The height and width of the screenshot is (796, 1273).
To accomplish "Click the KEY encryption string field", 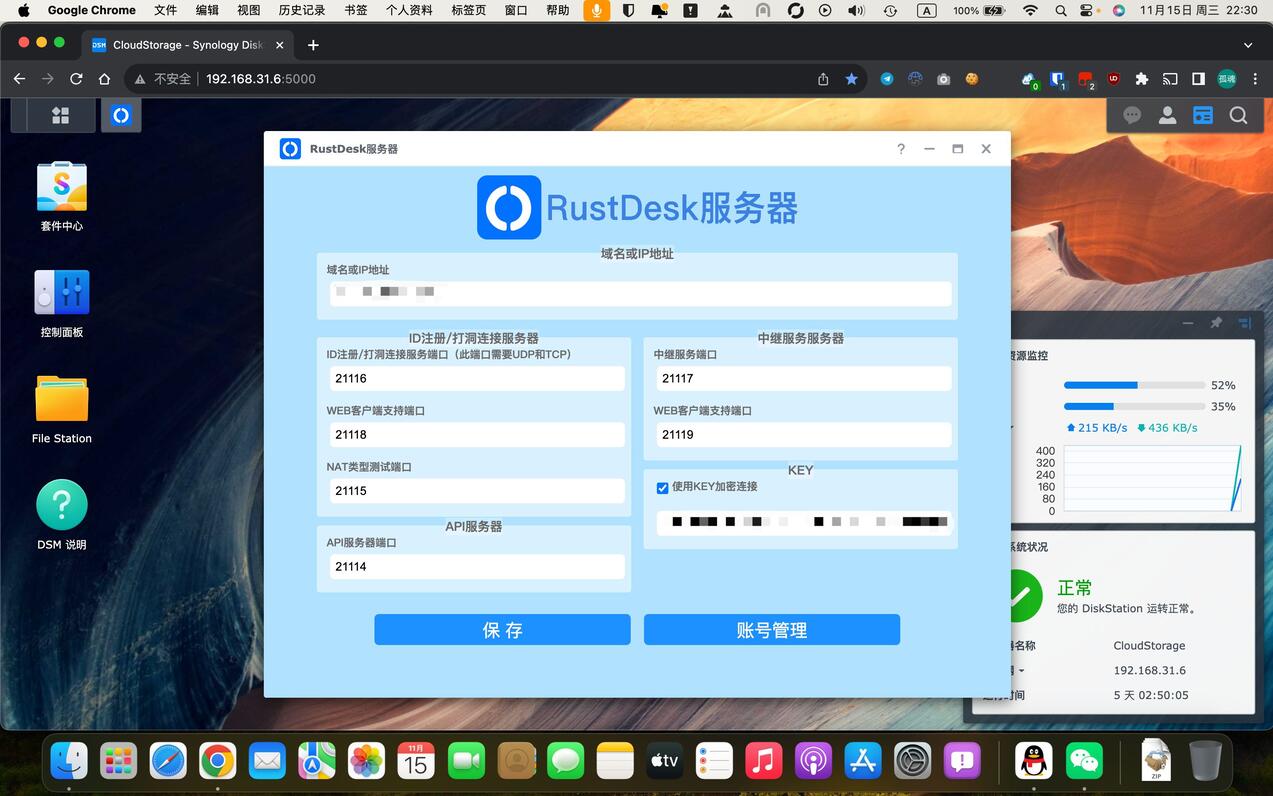I will tap(803, 522).
